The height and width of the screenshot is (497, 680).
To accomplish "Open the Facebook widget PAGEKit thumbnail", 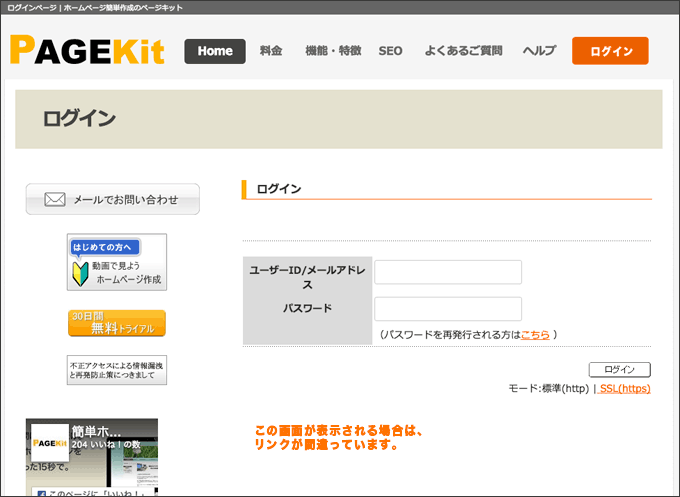I will (50, 443).
